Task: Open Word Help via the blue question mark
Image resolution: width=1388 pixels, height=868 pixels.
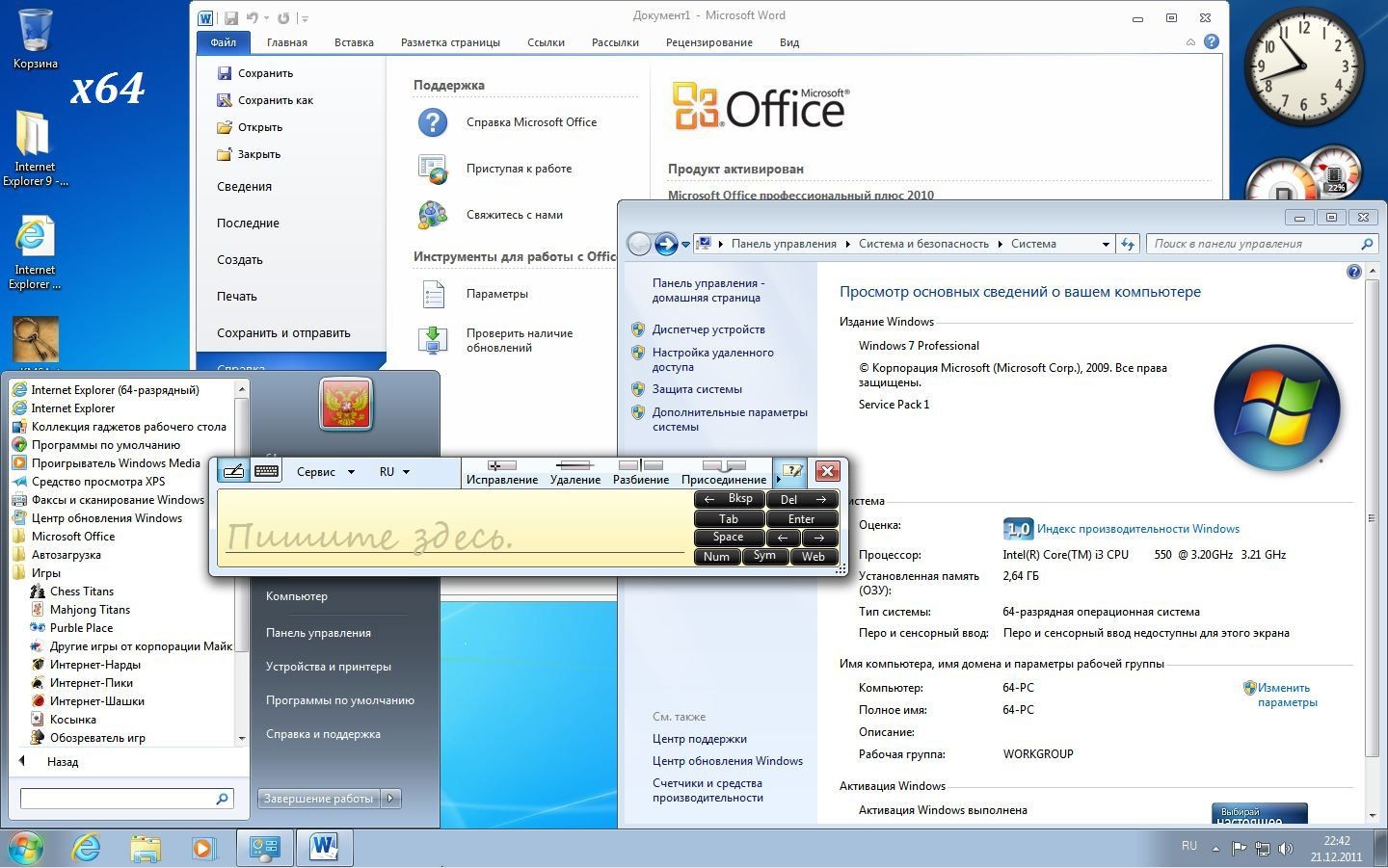Action: [1212, 41]
